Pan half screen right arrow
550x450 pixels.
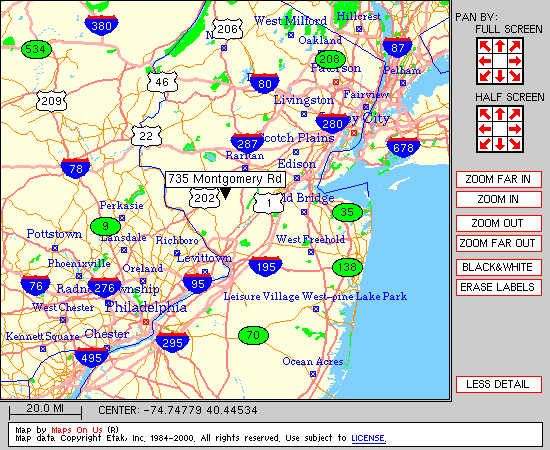point(515,129)
